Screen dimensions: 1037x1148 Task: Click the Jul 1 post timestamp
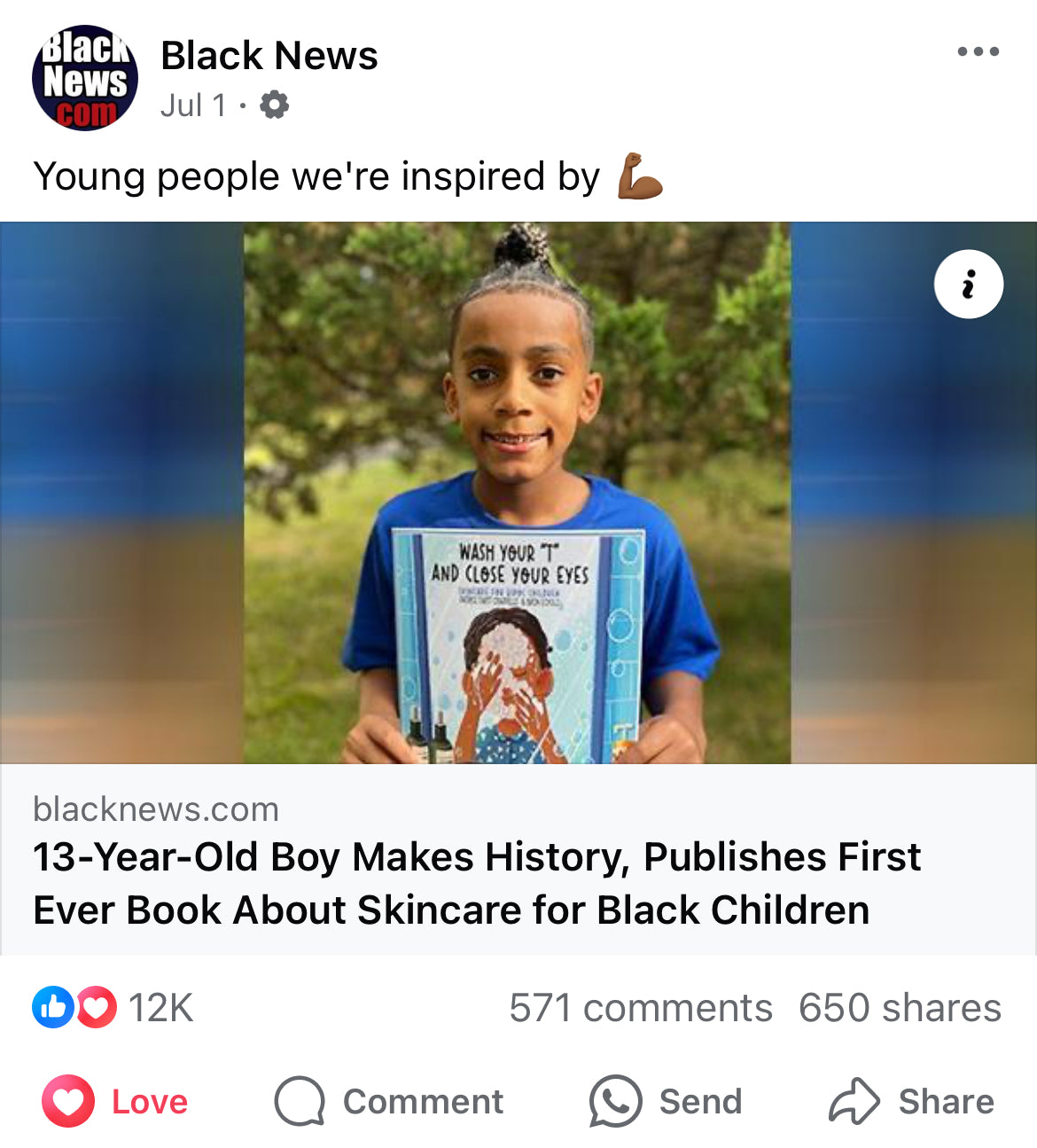coord(193,105)
